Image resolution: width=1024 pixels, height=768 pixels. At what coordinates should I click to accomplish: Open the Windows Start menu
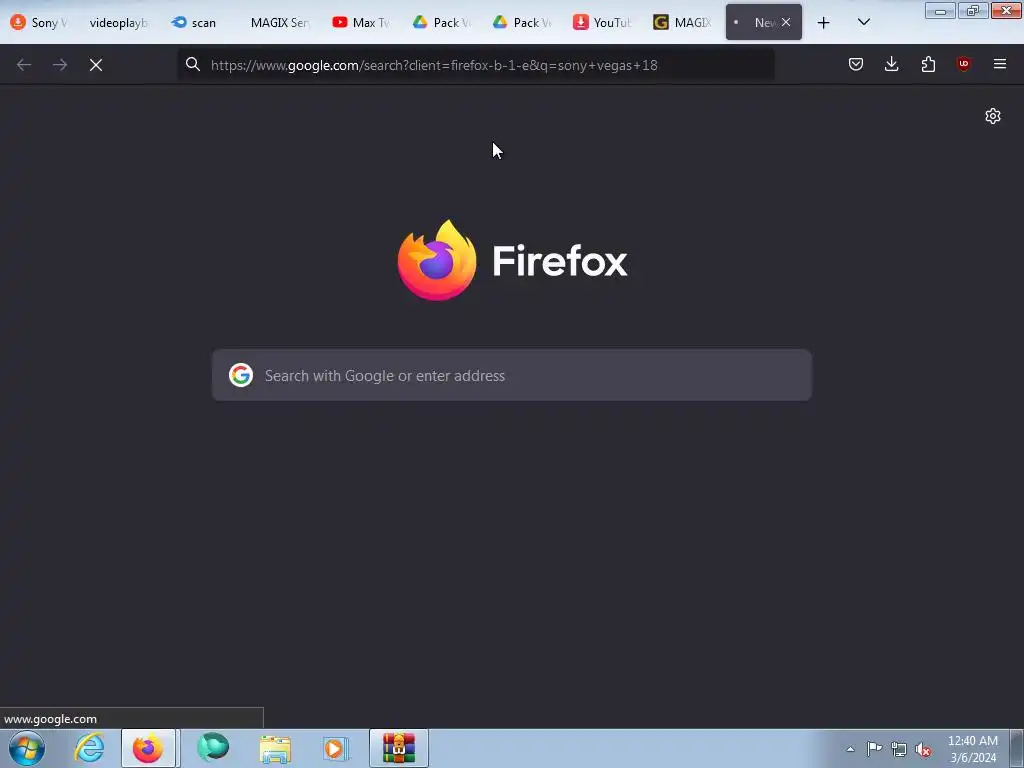[27, 748]
